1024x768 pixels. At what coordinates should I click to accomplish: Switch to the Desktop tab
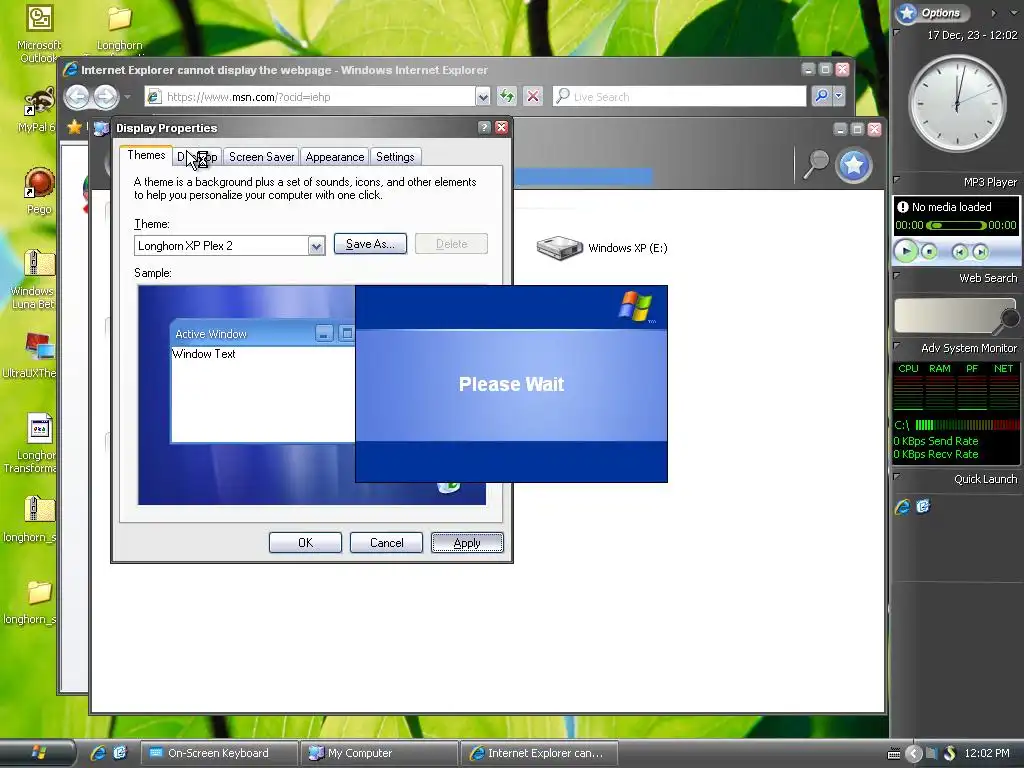pyautogui.click(x=197, y=157)
